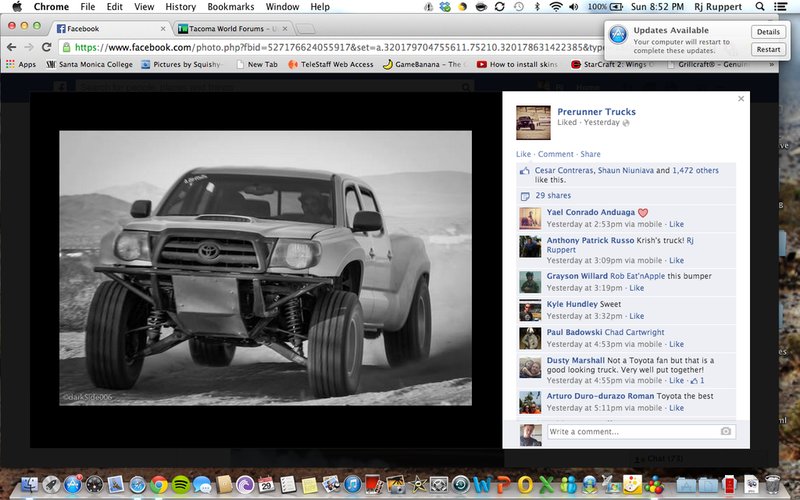800x500 pixels.
Task: Launch Microsoft Word from the dock
Action: tap(482, 484)
